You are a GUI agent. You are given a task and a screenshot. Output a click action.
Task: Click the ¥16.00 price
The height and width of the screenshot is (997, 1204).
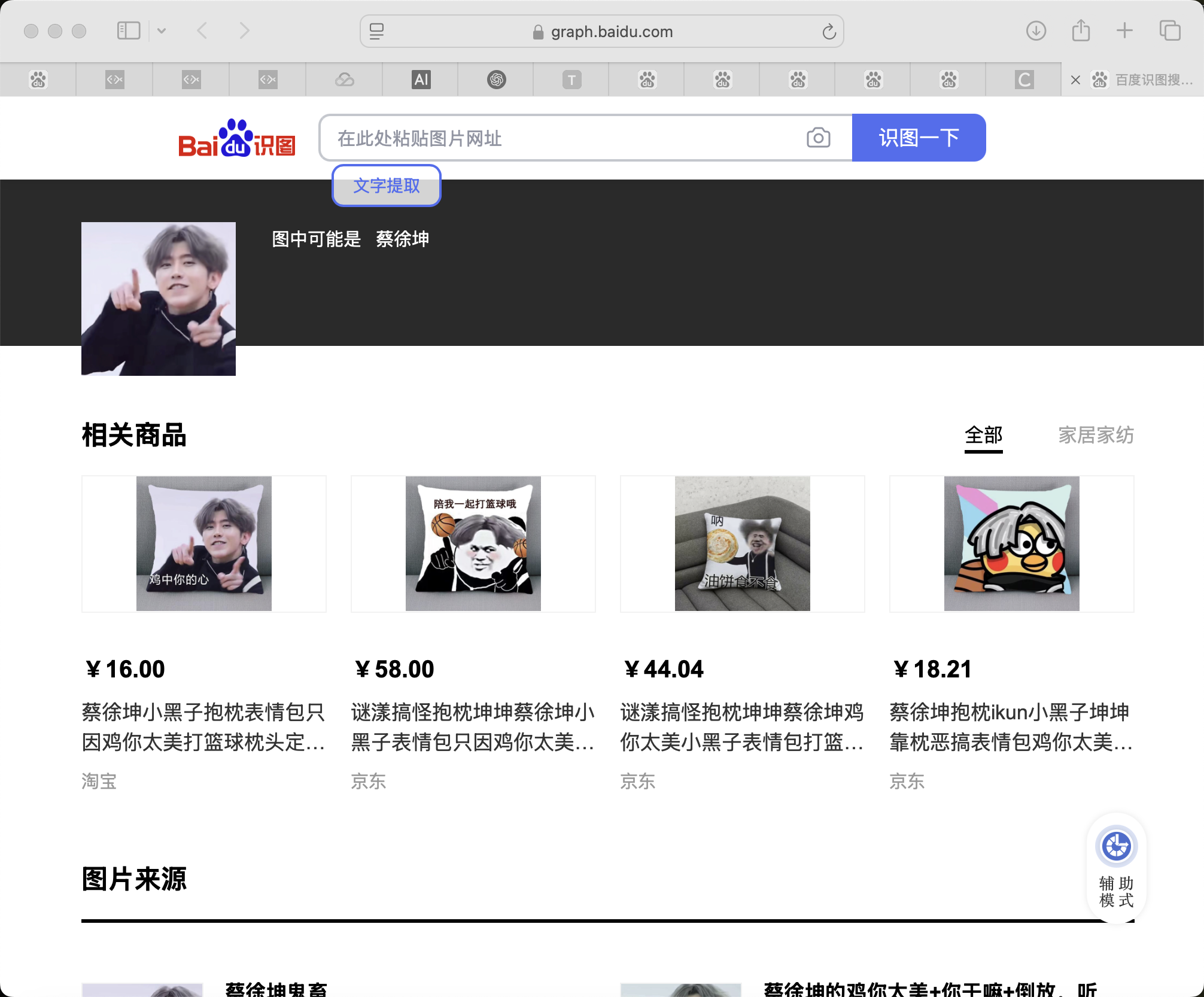coord(125,669)
